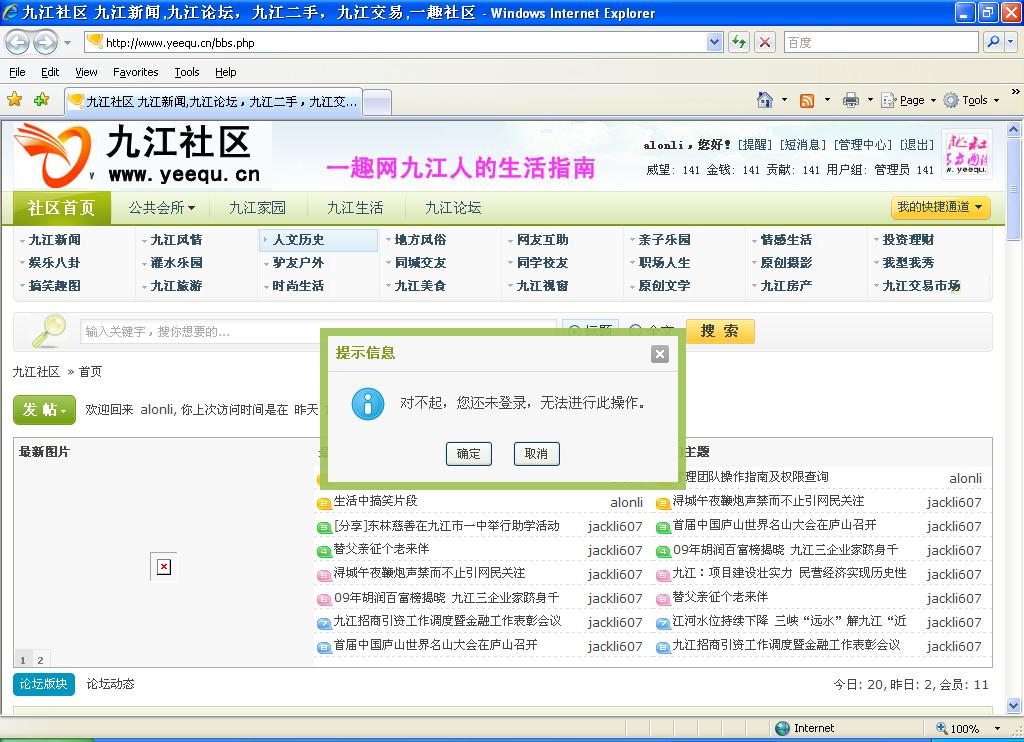Click 取消 button in the dialog

536,454
